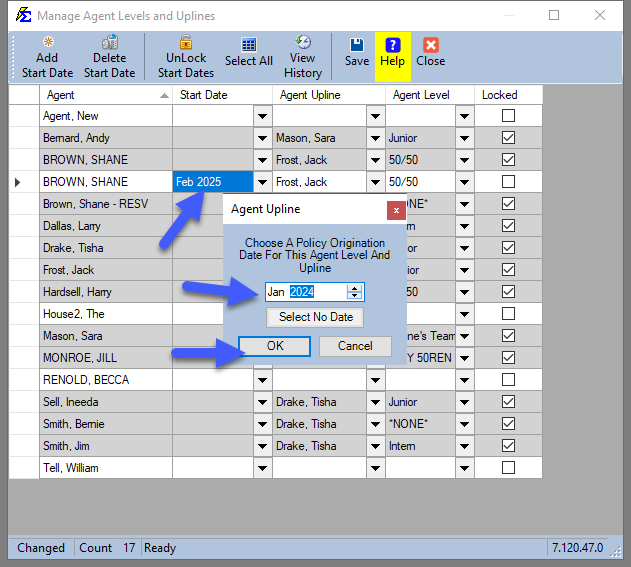Select agent cell Drake, Tisha
Viewport: 631px width, 567px height.
click(x=106, y=248)
